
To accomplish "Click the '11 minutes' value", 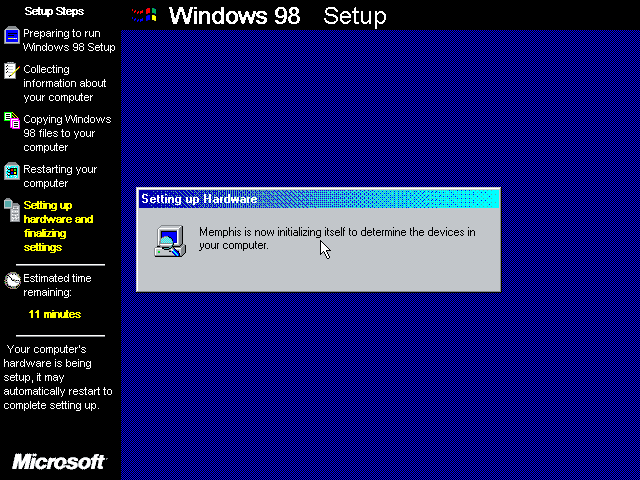I will click(55, 314).
